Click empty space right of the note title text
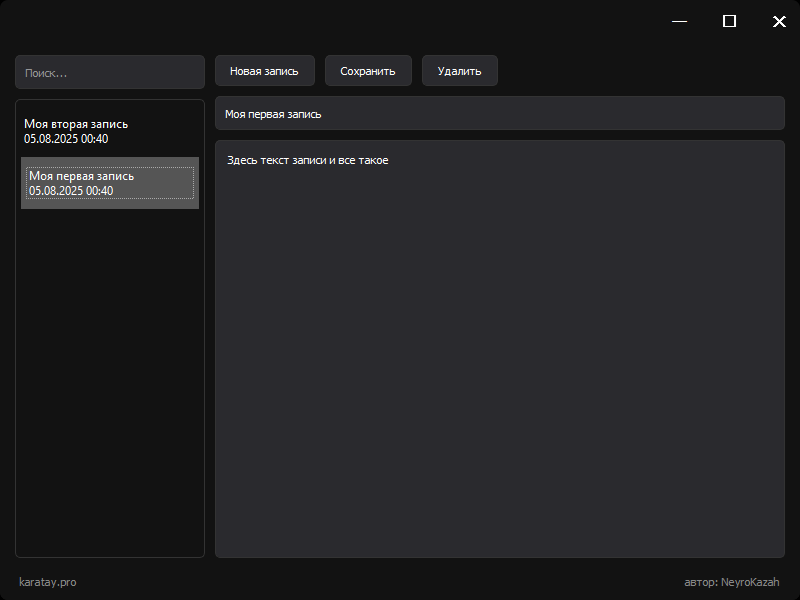The width and height of the screenshot is (800, 600). pyautogui.click(x=551, y=113)
